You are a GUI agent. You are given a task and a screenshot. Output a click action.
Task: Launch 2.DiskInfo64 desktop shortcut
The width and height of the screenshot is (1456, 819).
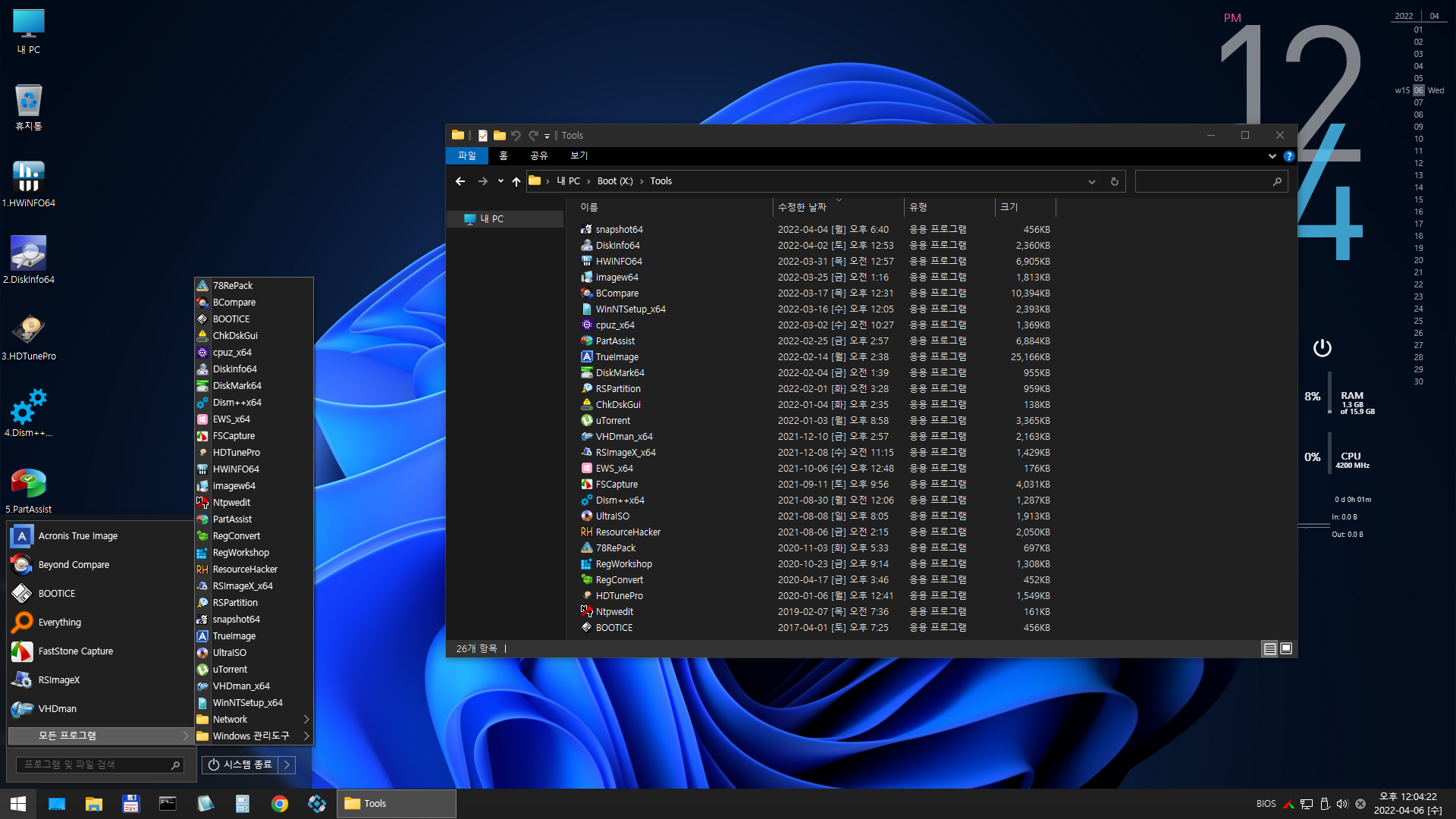tap(29, 260)
